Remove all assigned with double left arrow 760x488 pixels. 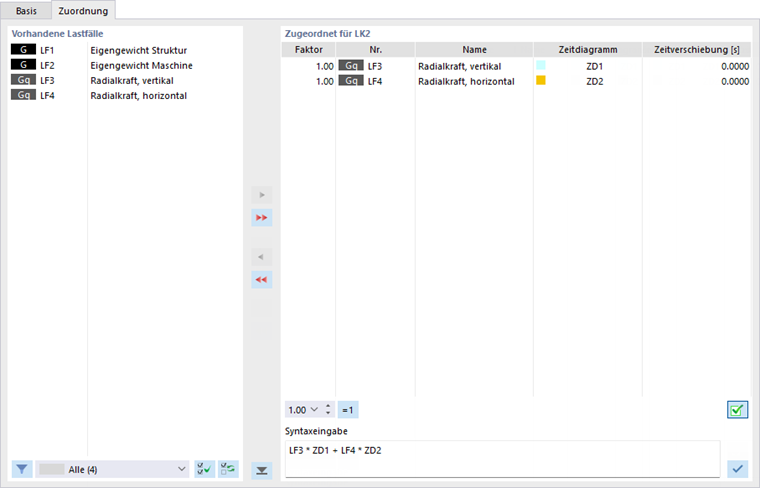pyautogui.click(x=262, y=280)
